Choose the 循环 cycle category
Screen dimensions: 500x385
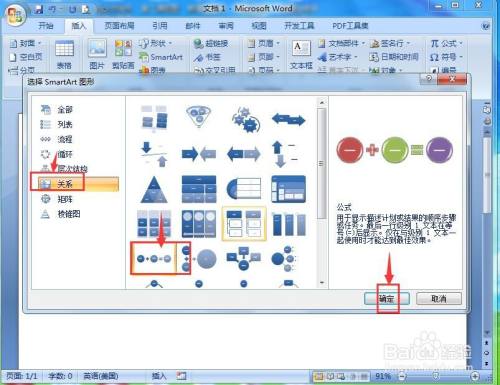coord(65,154)
